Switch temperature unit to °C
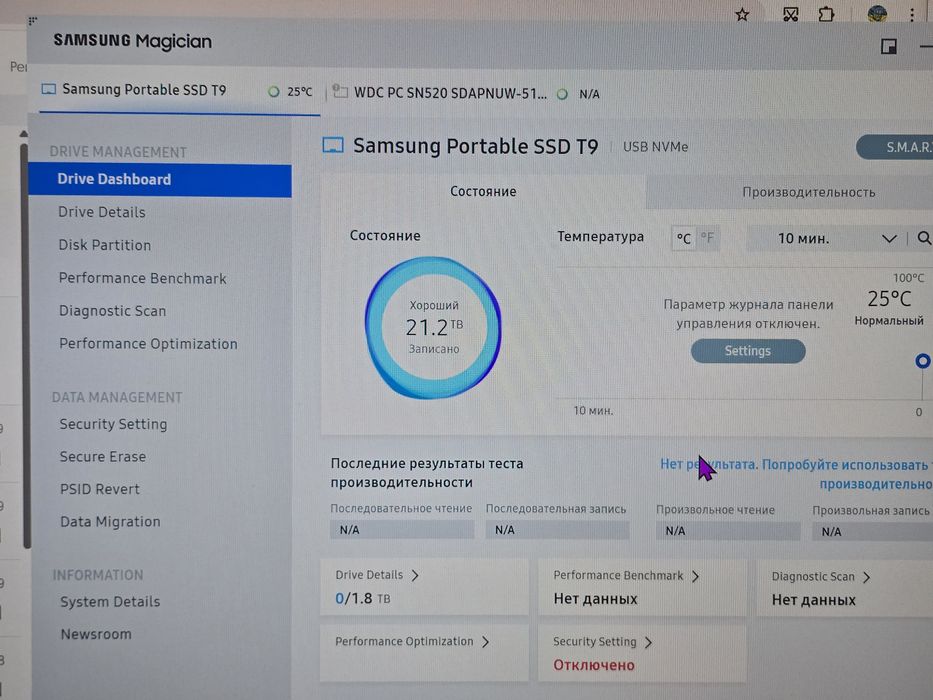 [684, 239]
